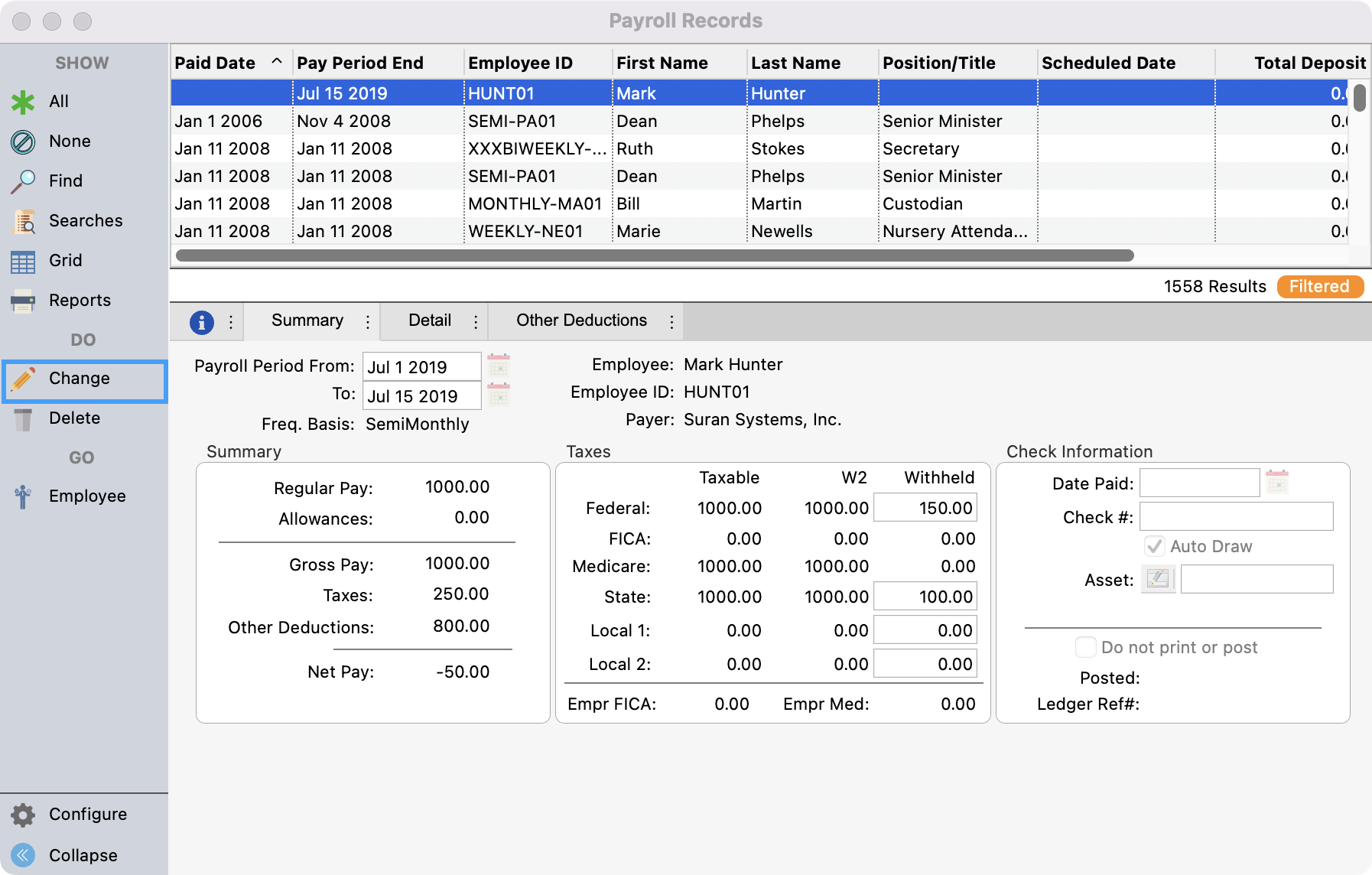Open the Other Deductions tab options menu
Image resolution: width=1372 pixels, height=875 pixels.
(x=671, y=322)
